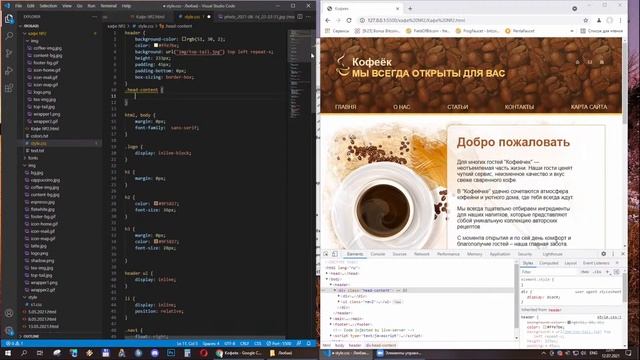Expand the script node in Elements tree
Screen dimensions: 640x360
point(331,336)
